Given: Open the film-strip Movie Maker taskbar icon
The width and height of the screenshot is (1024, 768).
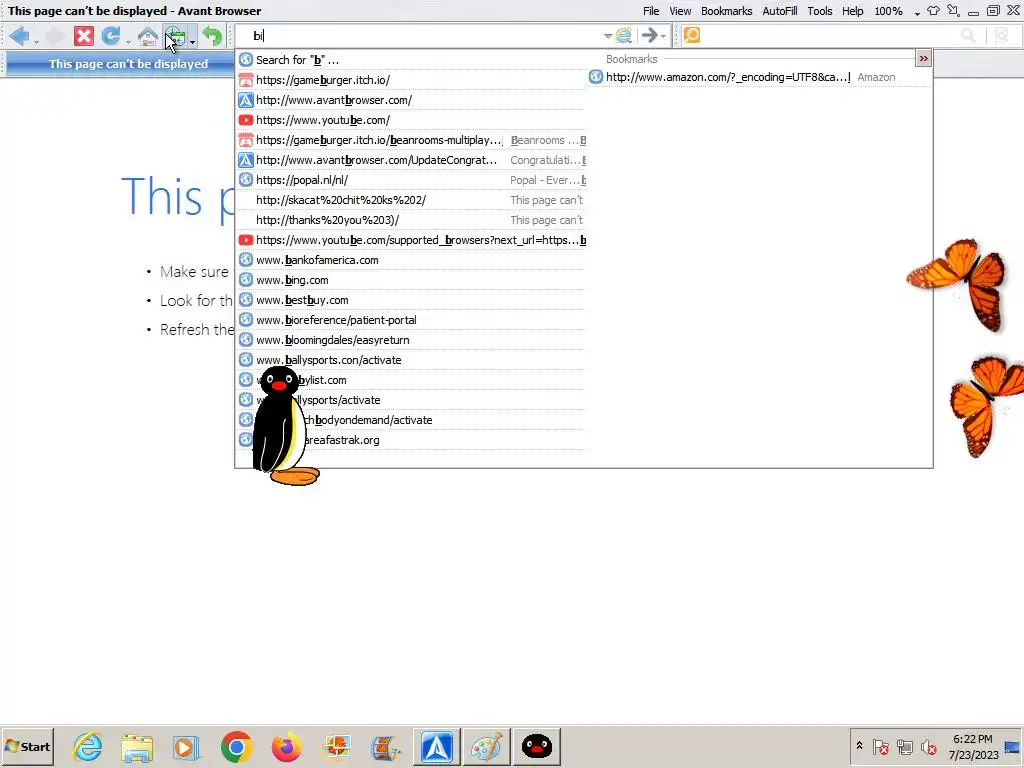Looking at the screenshot, I should click(x=387, y=747).
